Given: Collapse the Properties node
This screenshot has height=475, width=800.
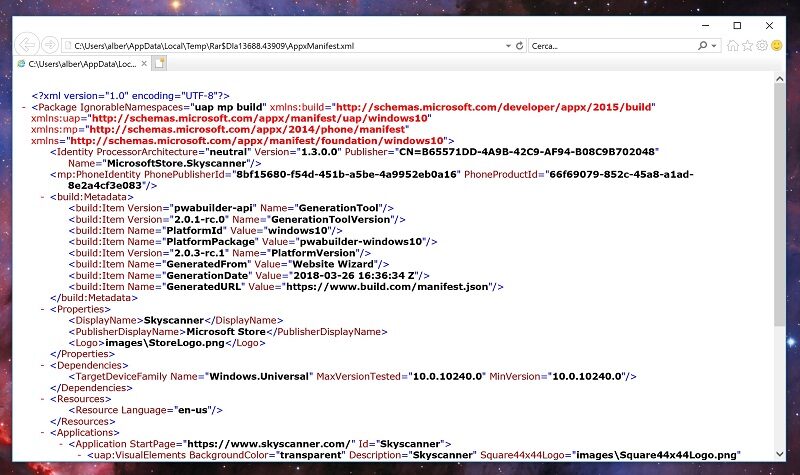Looking at the screenshot, I should click(x=42, y=309).
